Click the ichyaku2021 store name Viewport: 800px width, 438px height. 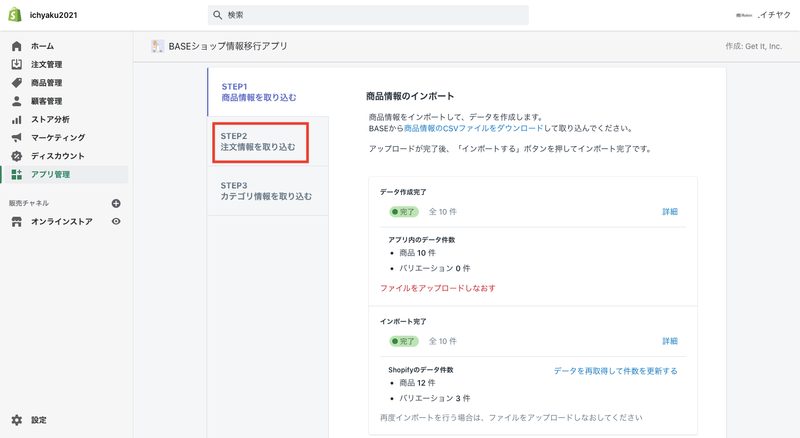(x=54, y=15)
